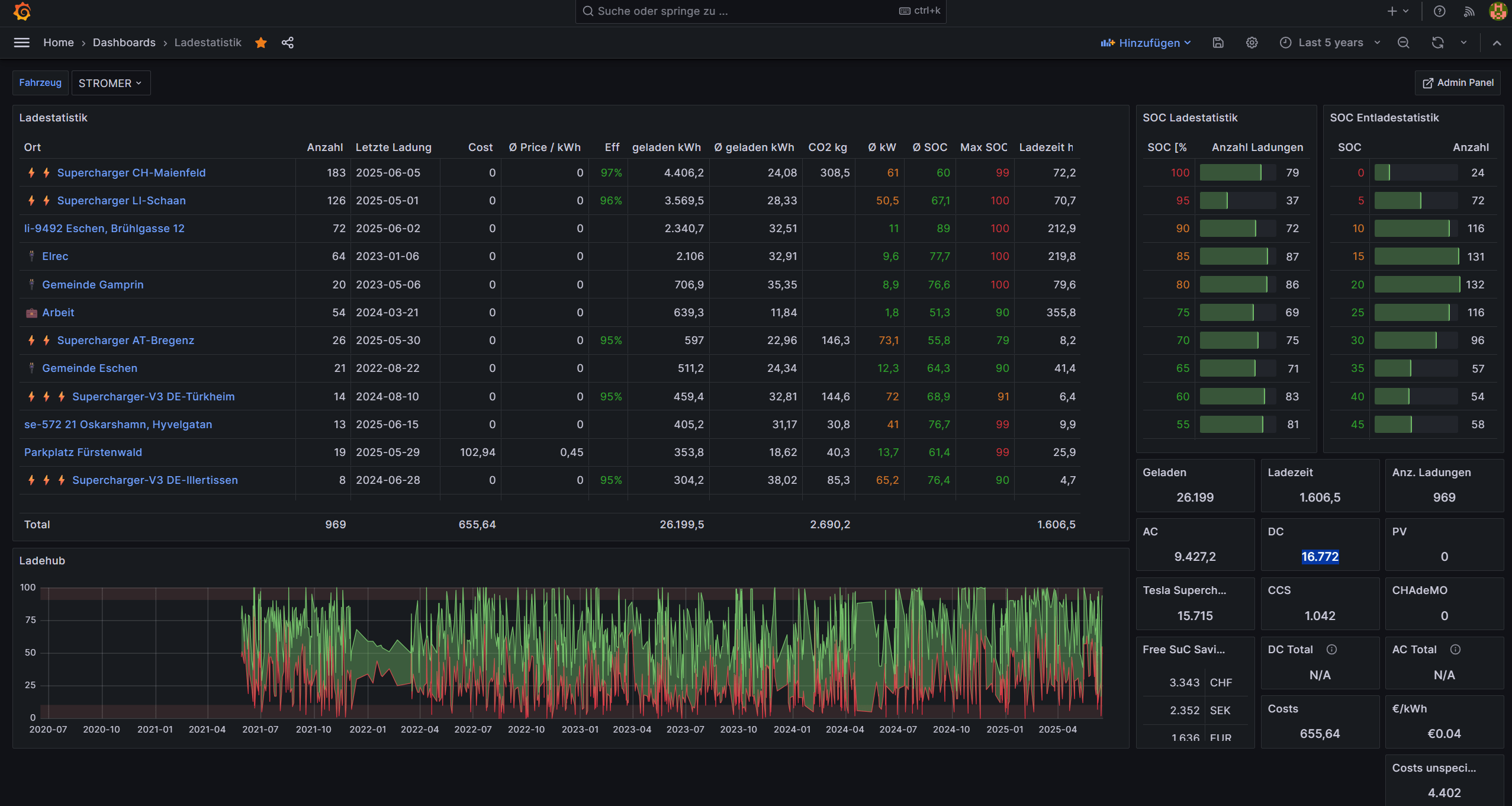The width and height of the screenshot is (1512, 806).
Task: Open the Admin Panel link
Action: click(x=1458, y=83)
